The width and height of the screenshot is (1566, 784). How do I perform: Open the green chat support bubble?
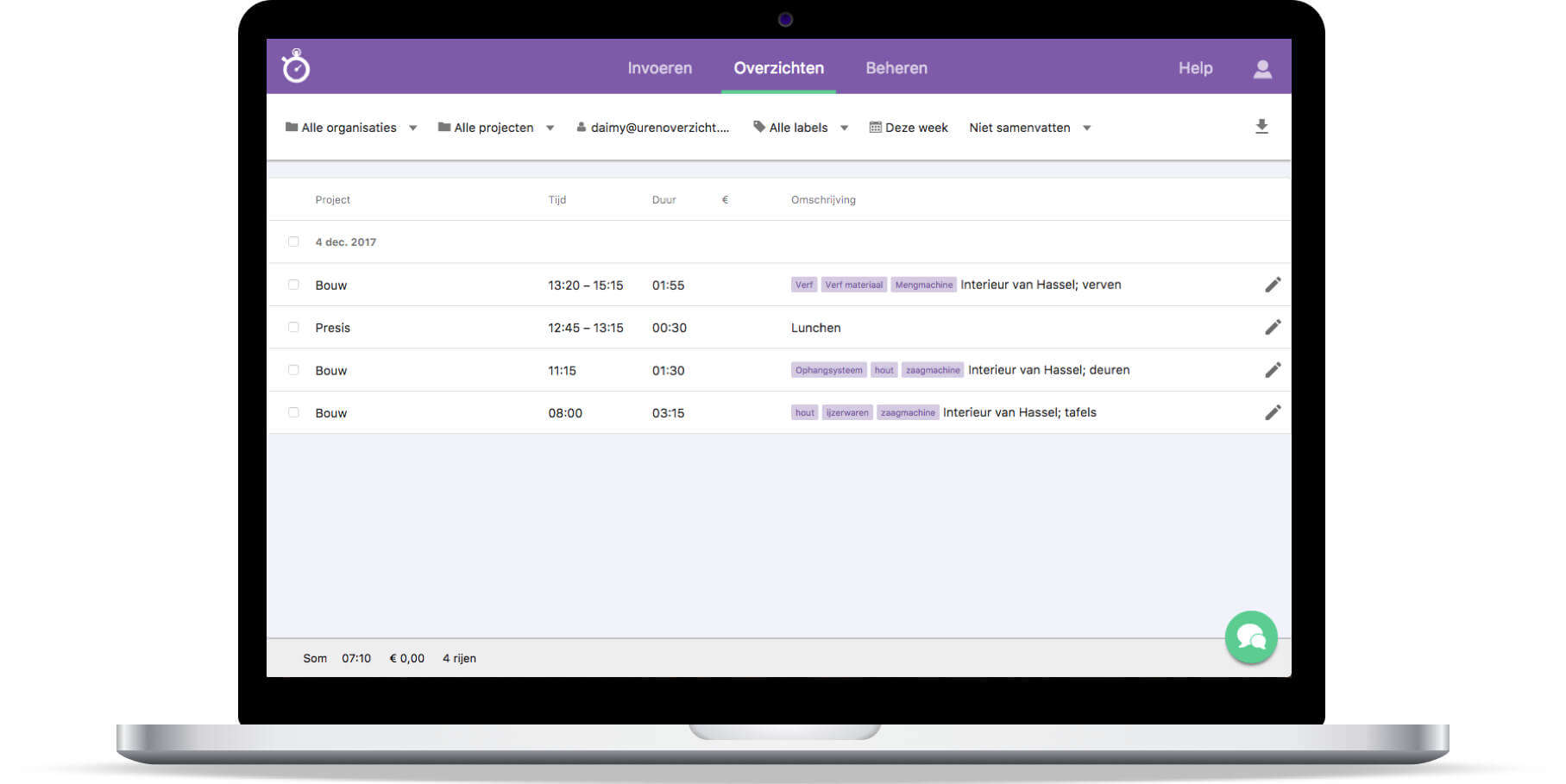tap(1251, 637)
